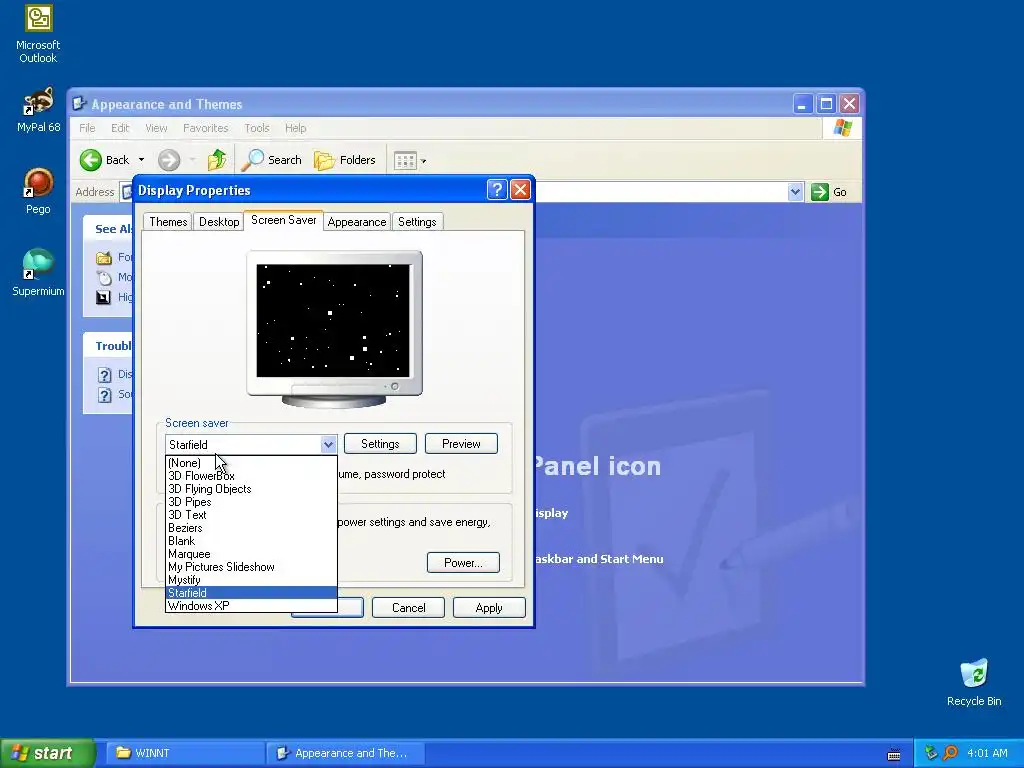The height and width of the screenshot is (768, 1024).
Task: Click the Forward arrow toolbar icon
Action: (168, 160)
